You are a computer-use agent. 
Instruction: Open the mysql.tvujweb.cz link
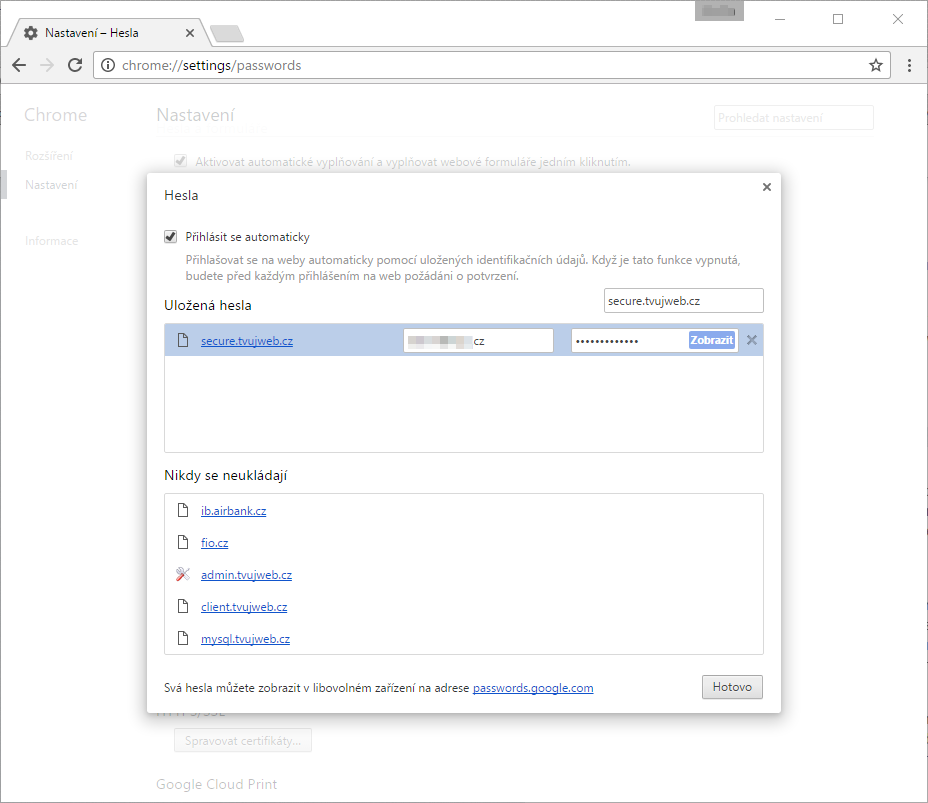pos(245,639)
